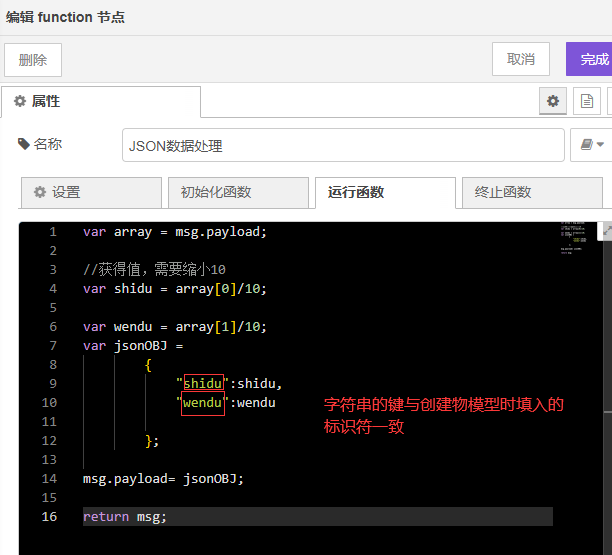Switch to the 设置 tab
The width and height of the screenshot is (612, 555).
click(x=91, y=193)
